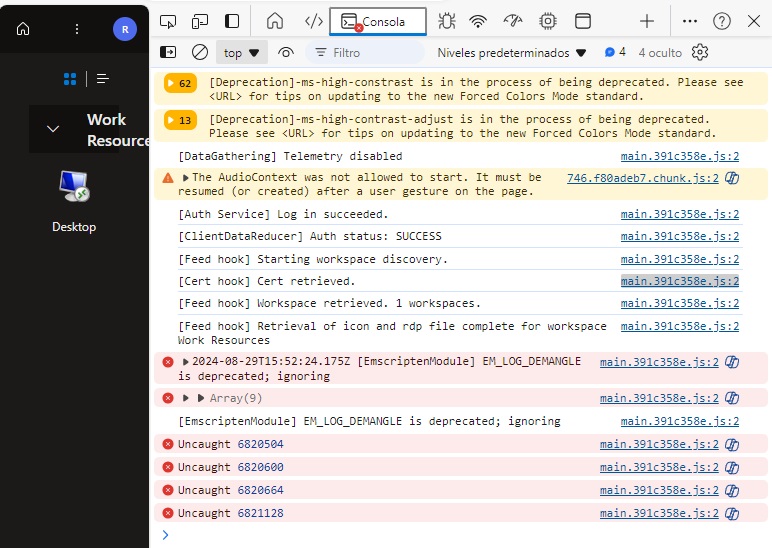The width and height of the screenshot is (772, 548).
Task: Open source link for Auth status SUCCESS
Action: coord(679,236)
